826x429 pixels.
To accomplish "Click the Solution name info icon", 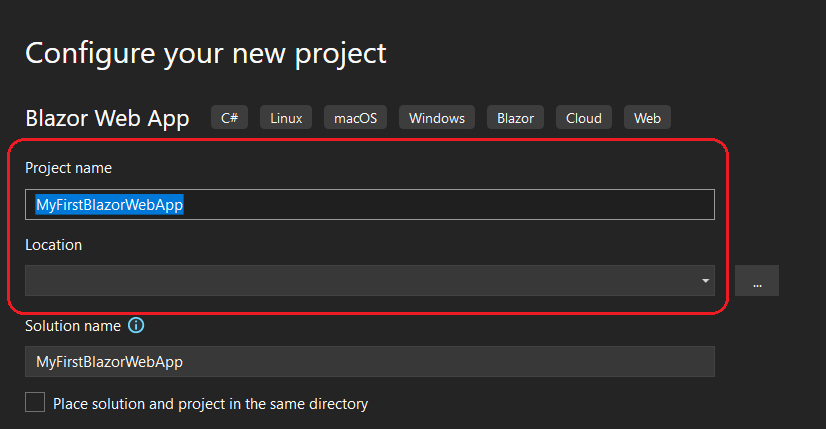I will pos(137,326).
